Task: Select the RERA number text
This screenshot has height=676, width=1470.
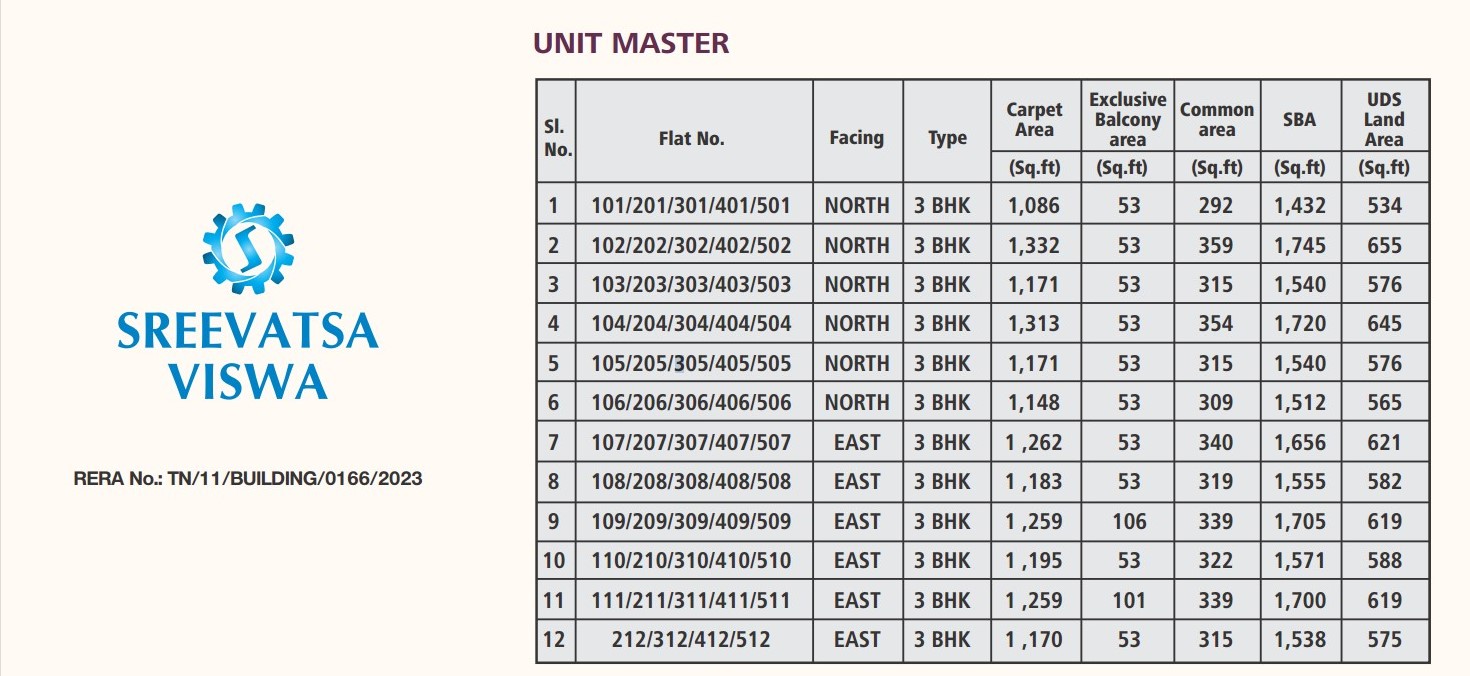Action: 248,479
